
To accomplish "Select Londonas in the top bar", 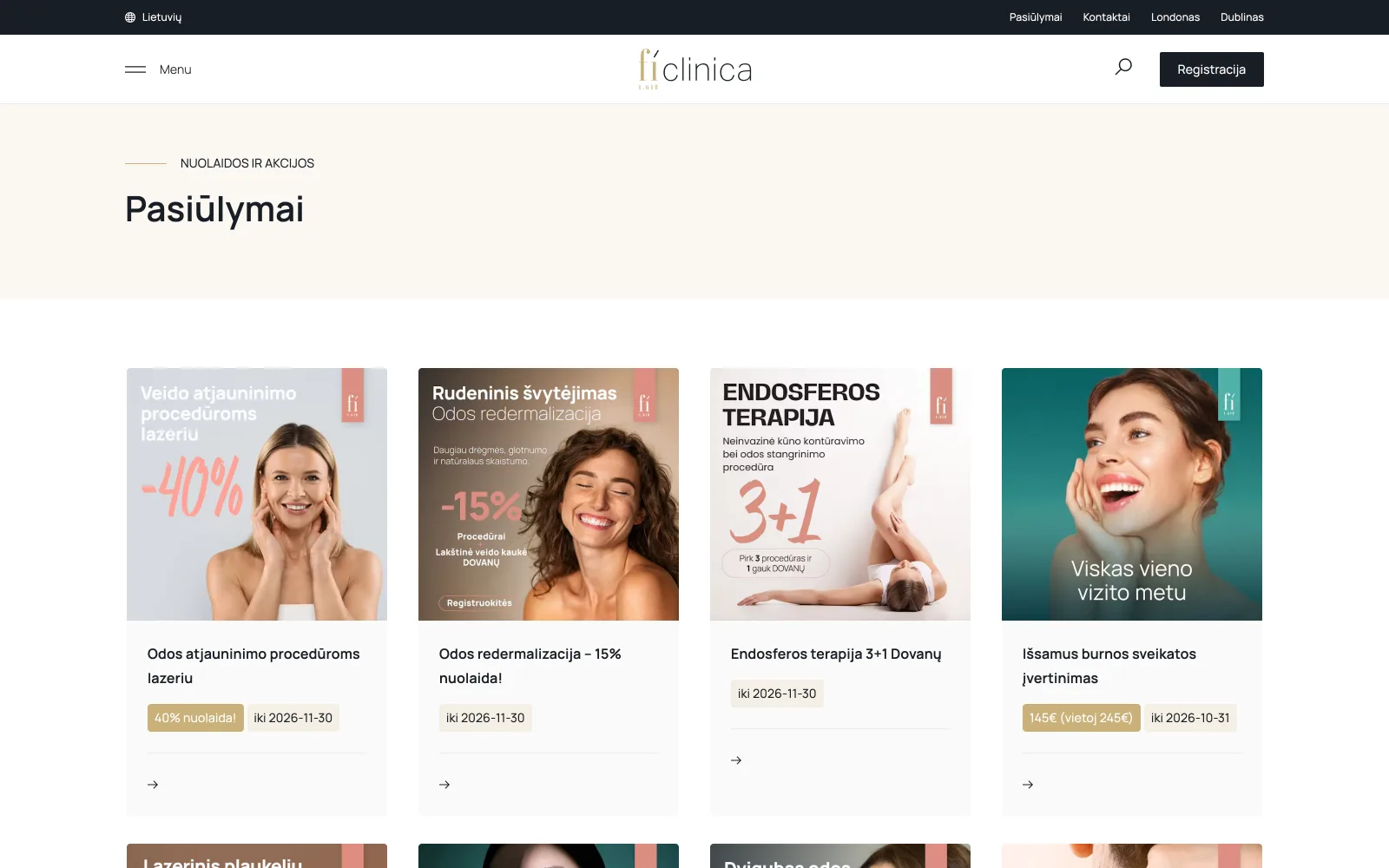I will click(1175, 17).
